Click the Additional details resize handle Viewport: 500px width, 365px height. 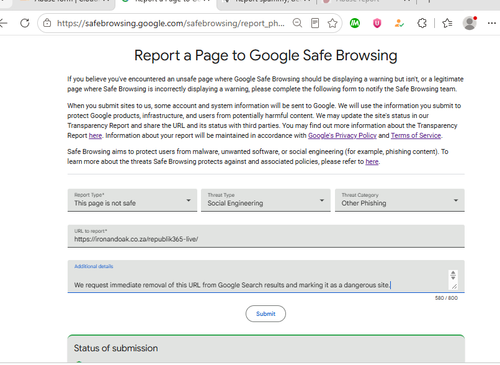point(454,286)
